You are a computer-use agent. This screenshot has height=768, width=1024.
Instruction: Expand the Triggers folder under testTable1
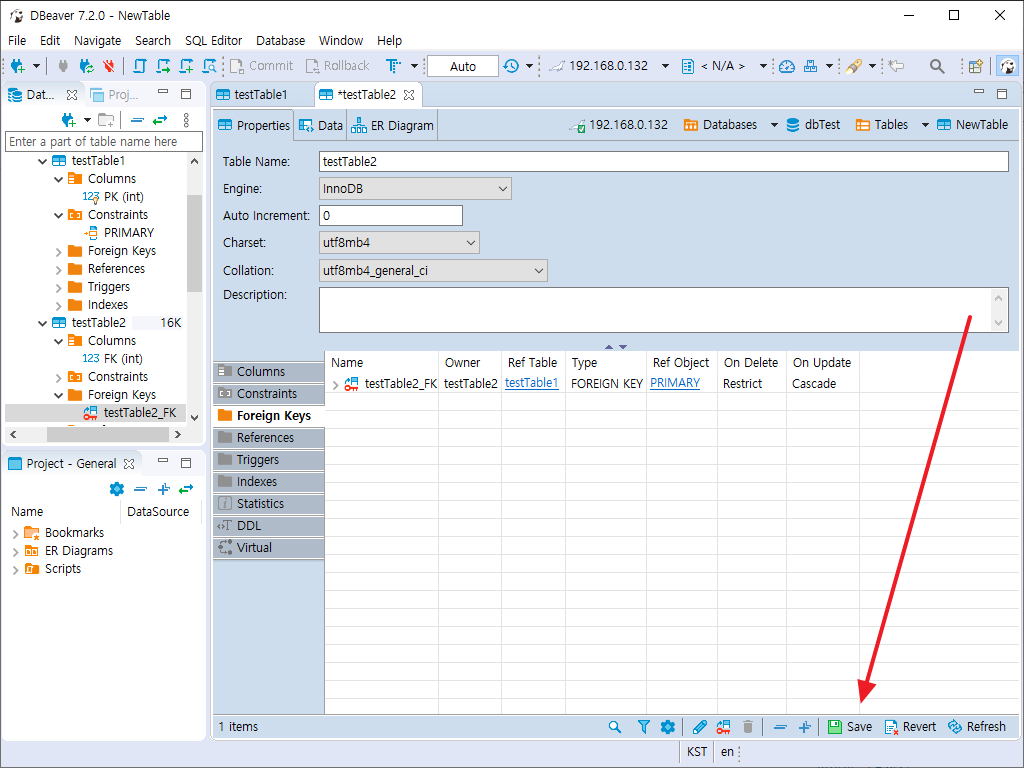point(58,287)
